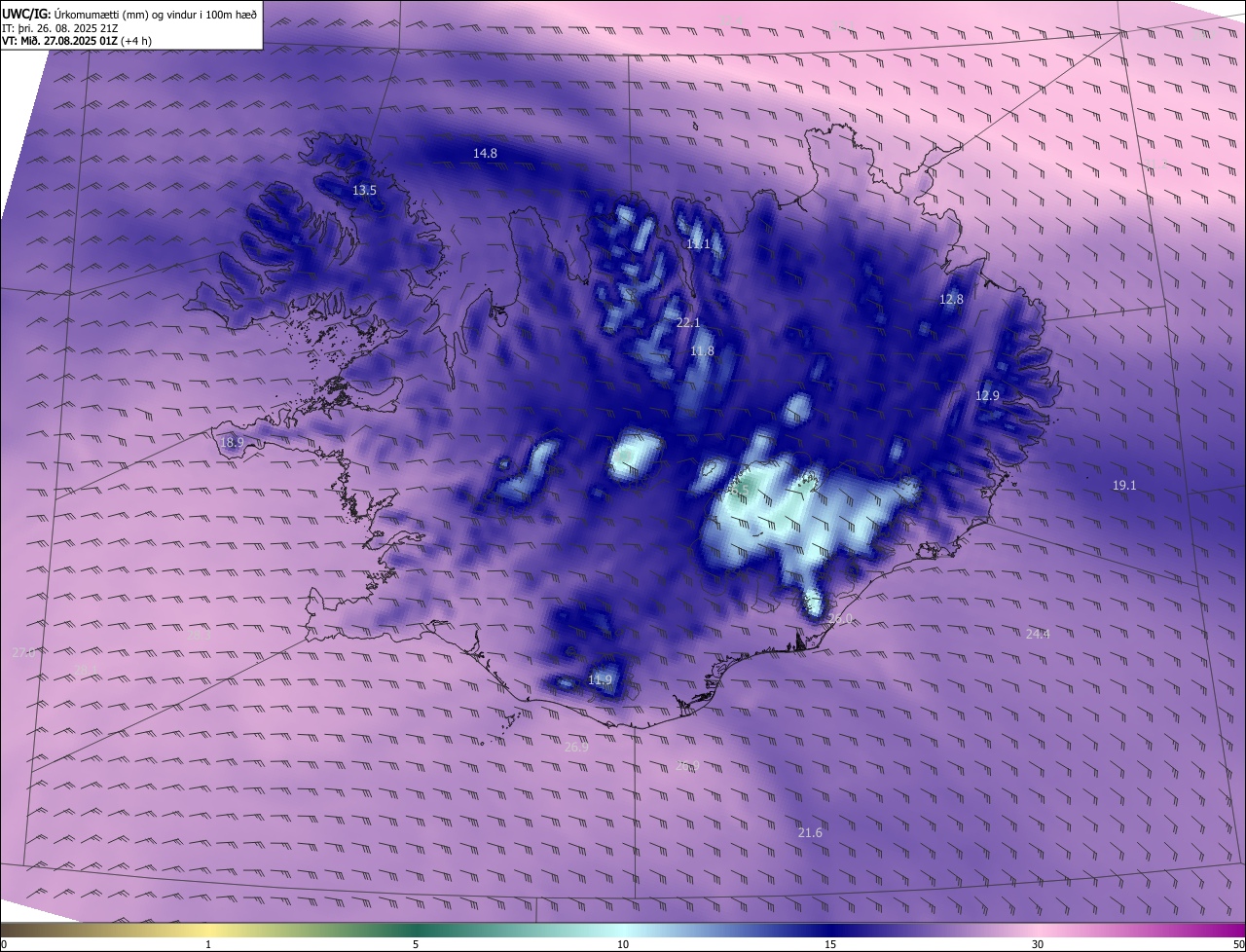
Task: Click the 11.8 value label
Action: pos(702,351)
